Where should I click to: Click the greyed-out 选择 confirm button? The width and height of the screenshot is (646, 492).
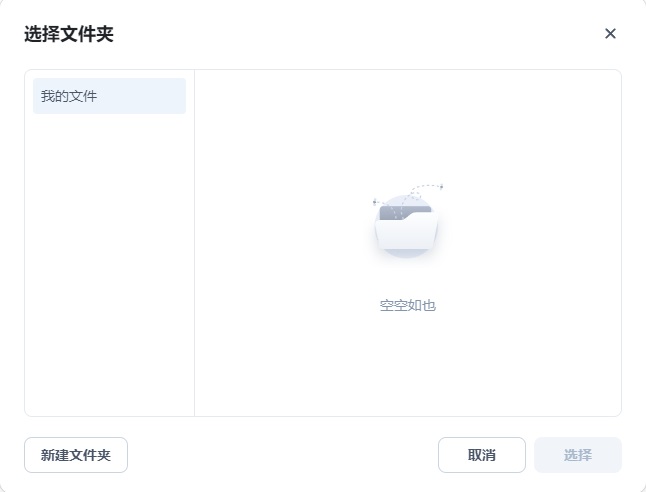tap(578, 455)
